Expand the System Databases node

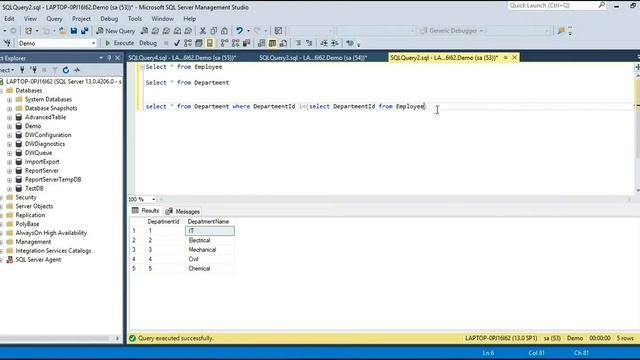(x=9, y=100)
